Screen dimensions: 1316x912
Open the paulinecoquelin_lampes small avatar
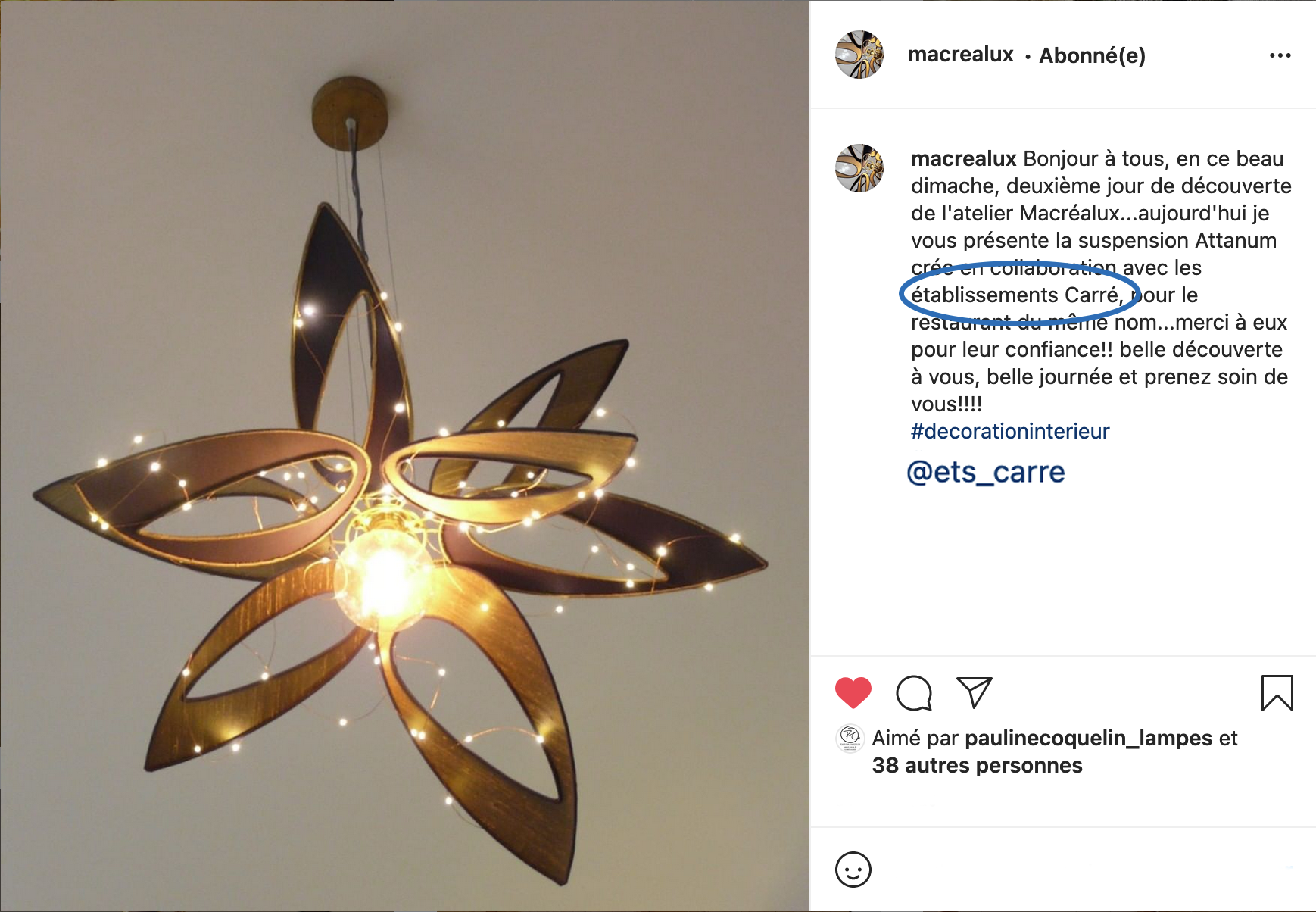tap(850, 738)
